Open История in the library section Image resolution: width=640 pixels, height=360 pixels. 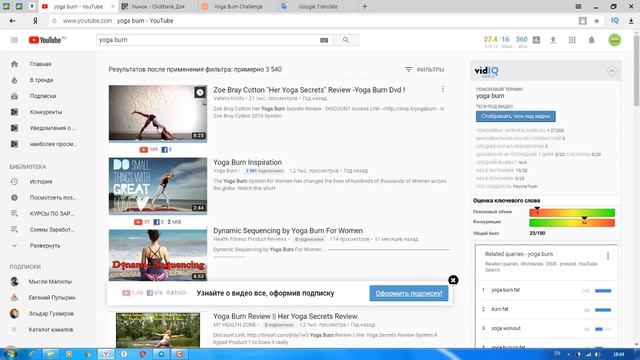point(41,182)
